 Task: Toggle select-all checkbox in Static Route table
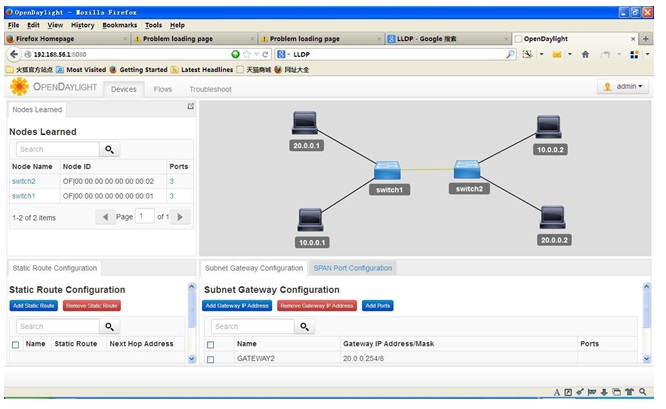(x=16, y=345)
